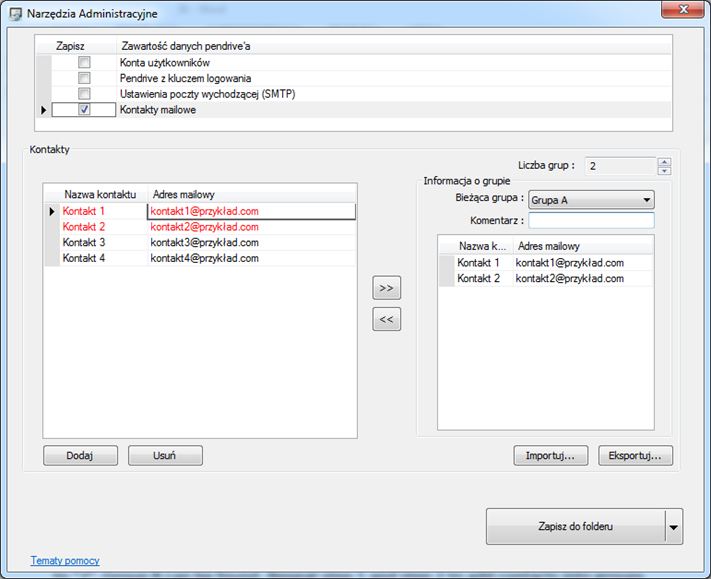The width and height of the screenshot is (711, 579).
Task: Click the << button to remove contact from group
Action: [386, 319]
